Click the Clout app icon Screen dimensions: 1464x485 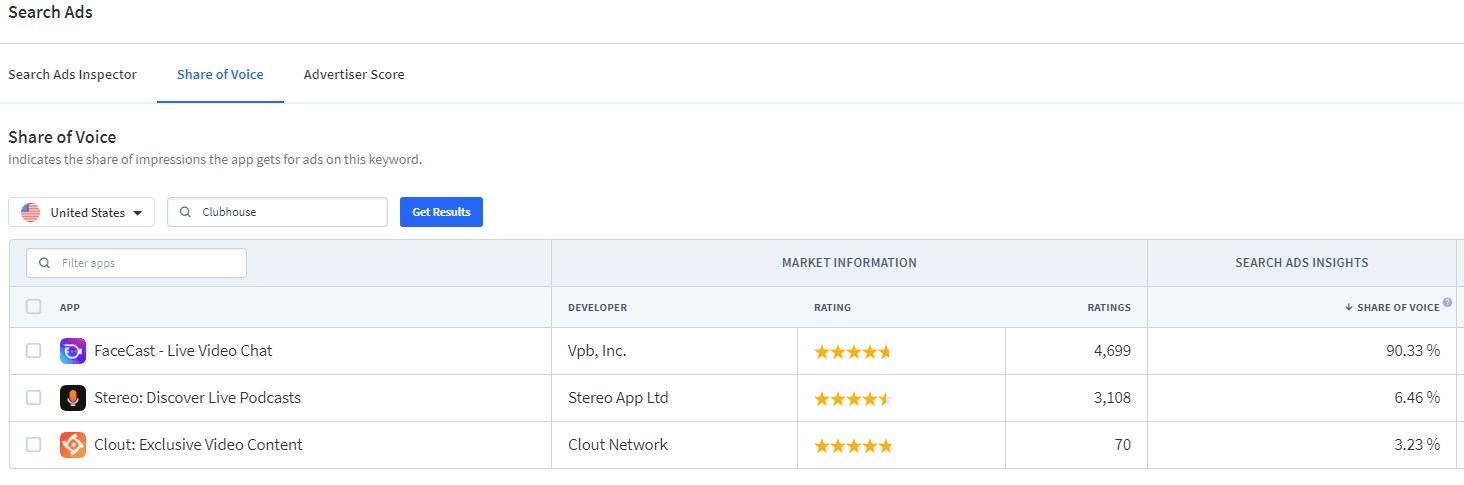click(73, 445)
